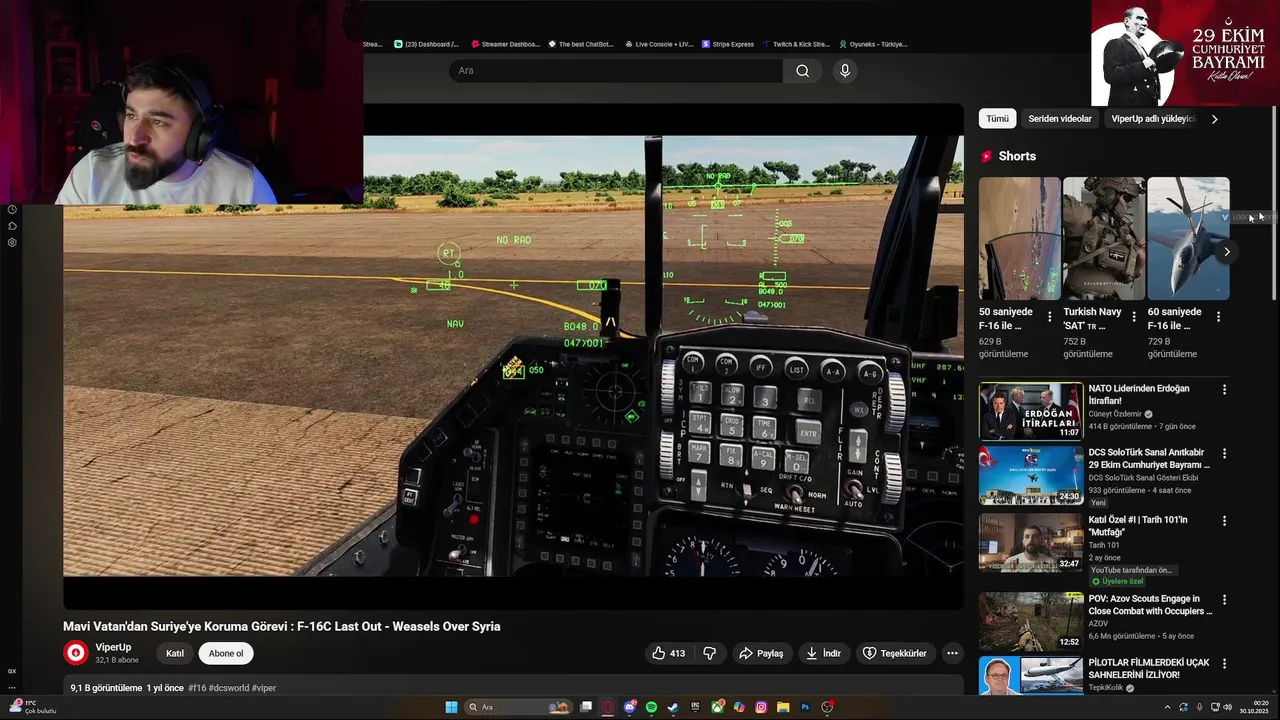Open the 'Oyuneks - Türkiye' bookmark
The image size is (1280, 720).
[x=873, y=44]
